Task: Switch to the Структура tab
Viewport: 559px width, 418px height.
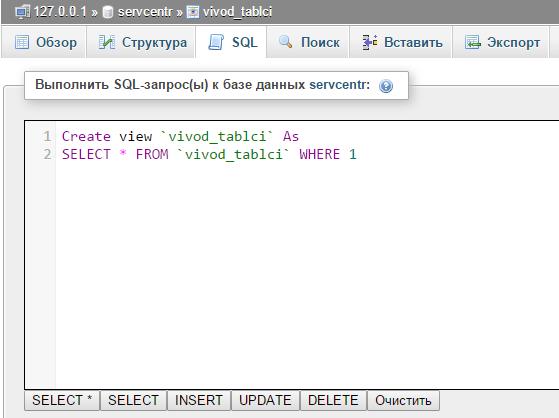Action: 141,42
